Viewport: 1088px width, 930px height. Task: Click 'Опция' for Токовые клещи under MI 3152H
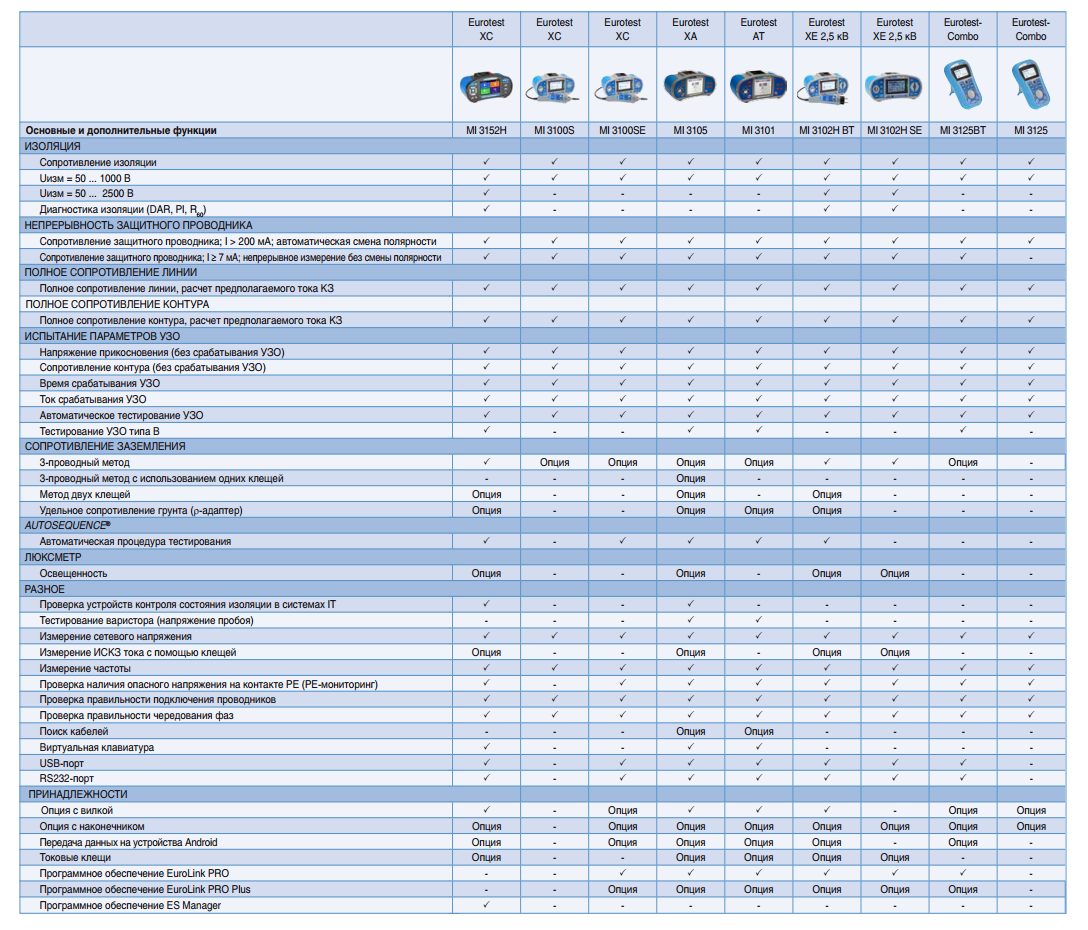pyautogui.click(x=486, y=858)
